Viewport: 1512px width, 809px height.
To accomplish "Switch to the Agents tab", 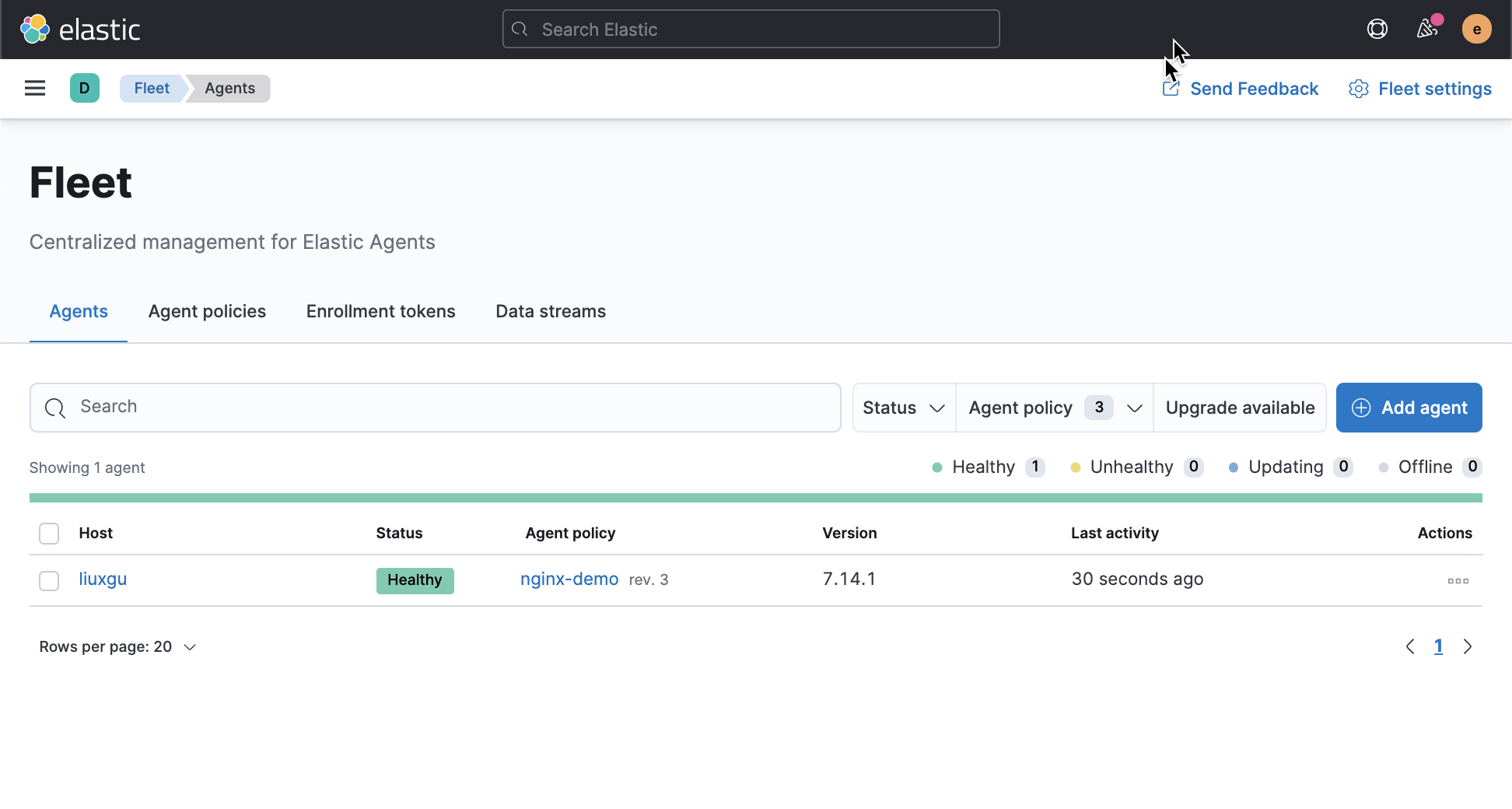I will (x=79, y=311).
